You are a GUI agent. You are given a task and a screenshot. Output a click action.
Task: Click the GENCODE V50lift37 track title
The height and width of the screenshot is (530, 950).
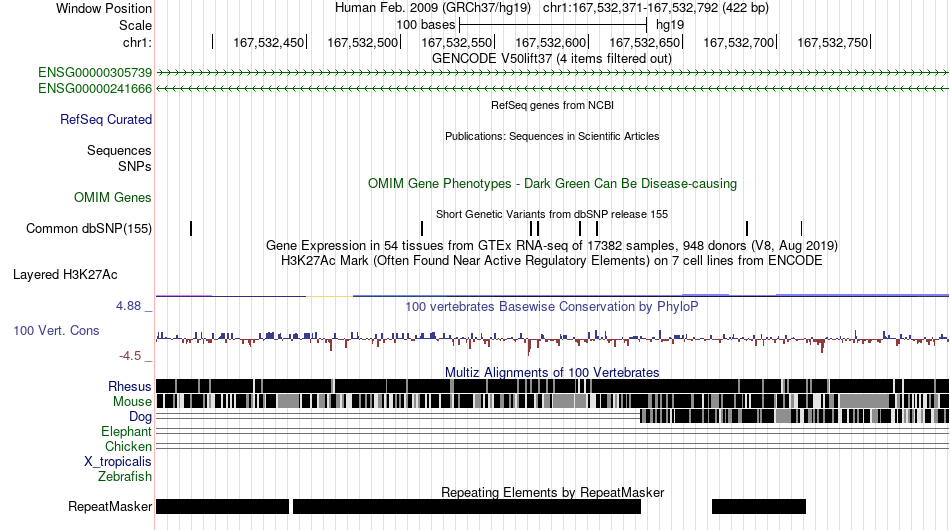coord(552,59)
